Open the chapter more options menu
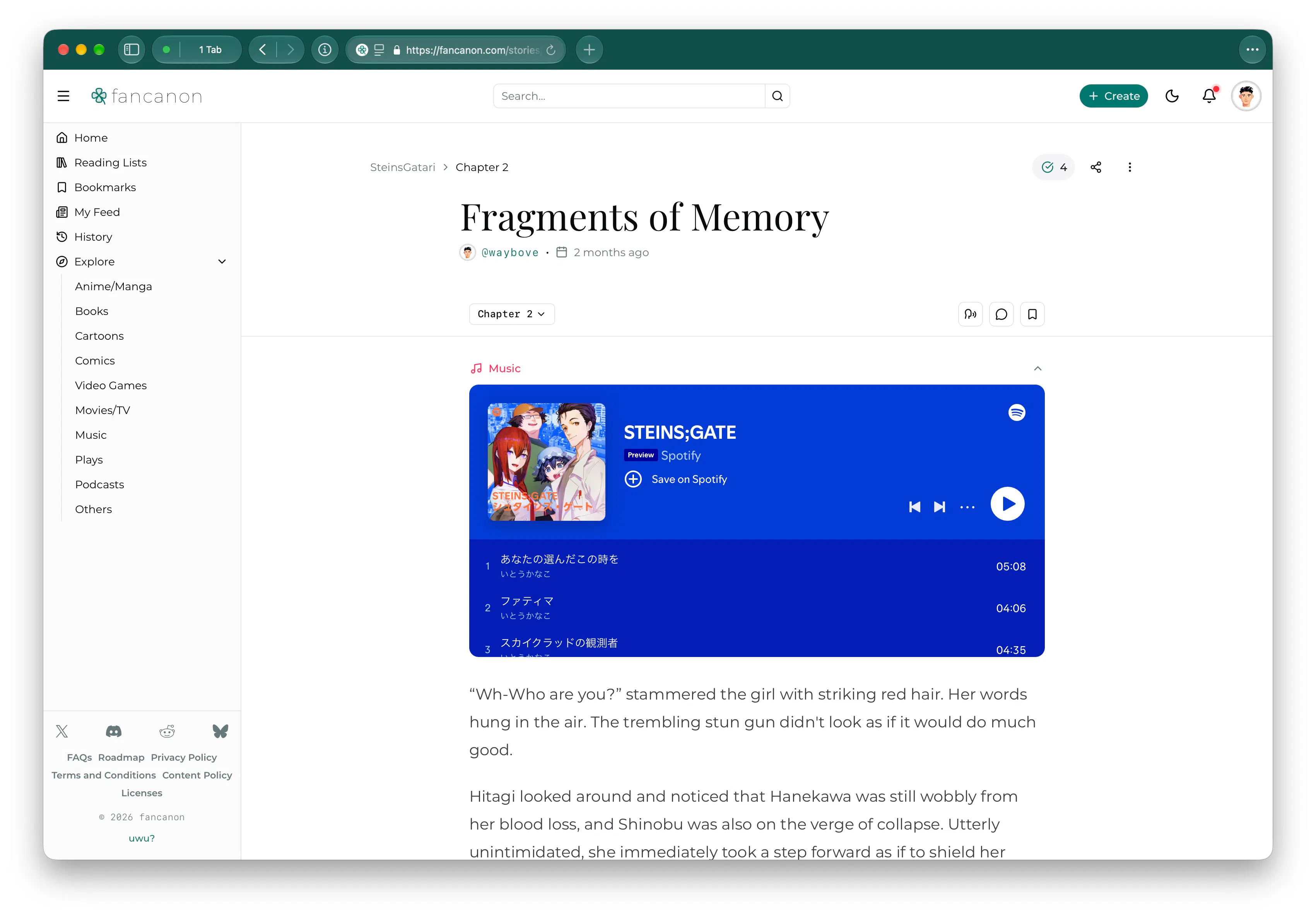Screen dimensions: 1316x917 click(x=1130, y=168)
